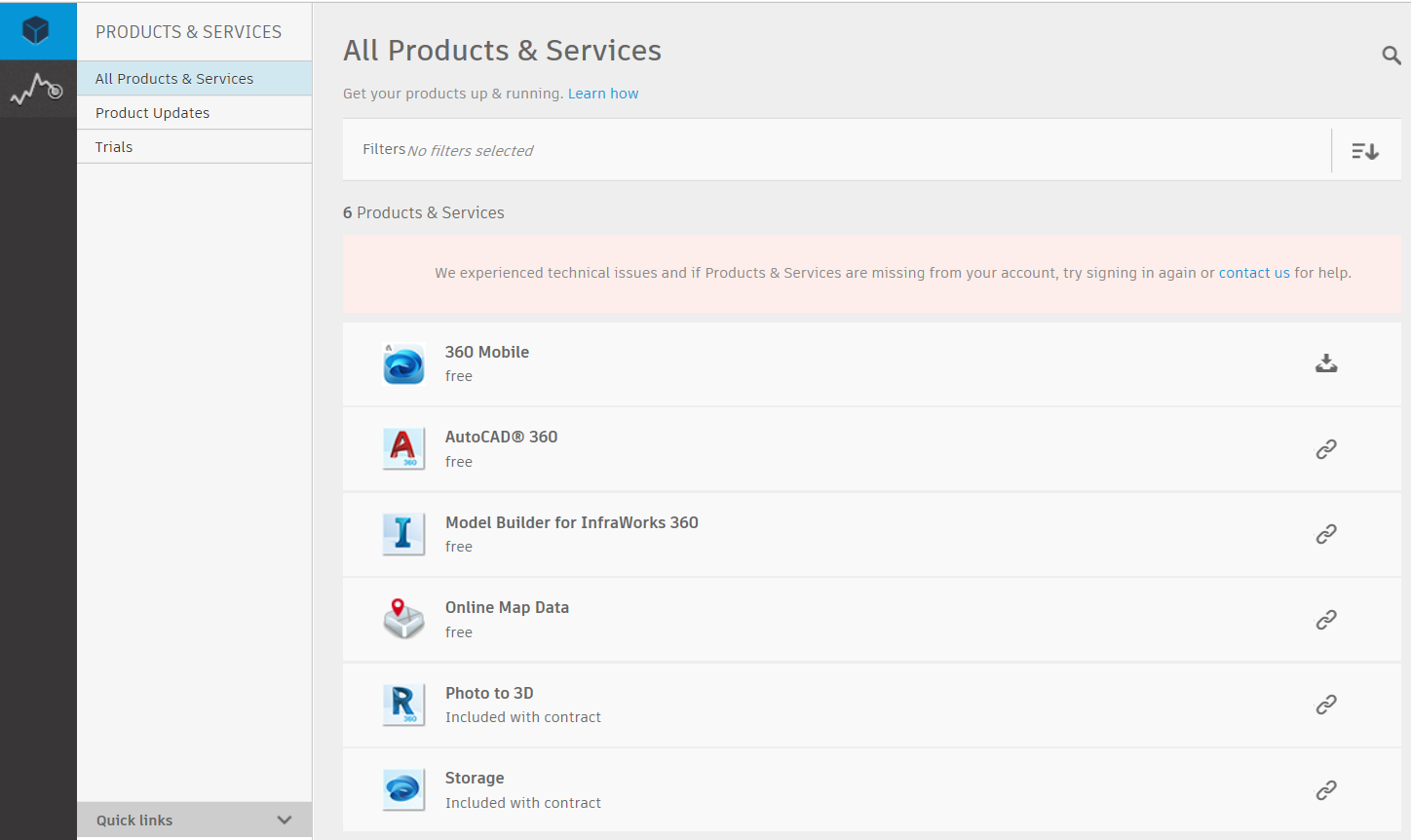
Task: Open the Filters selector
Action: click(384, 149)
